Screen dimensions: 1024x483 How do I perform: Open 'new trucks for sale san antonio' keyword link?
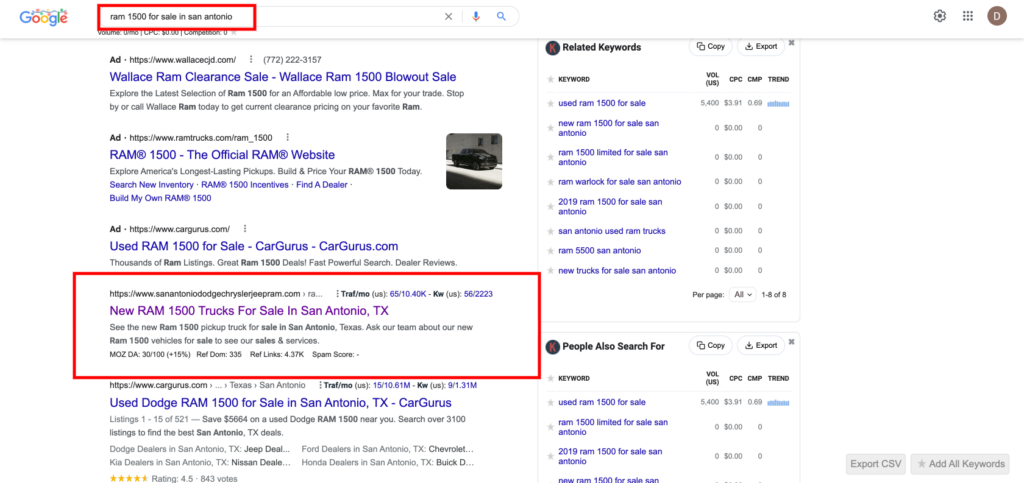point(617,271)
